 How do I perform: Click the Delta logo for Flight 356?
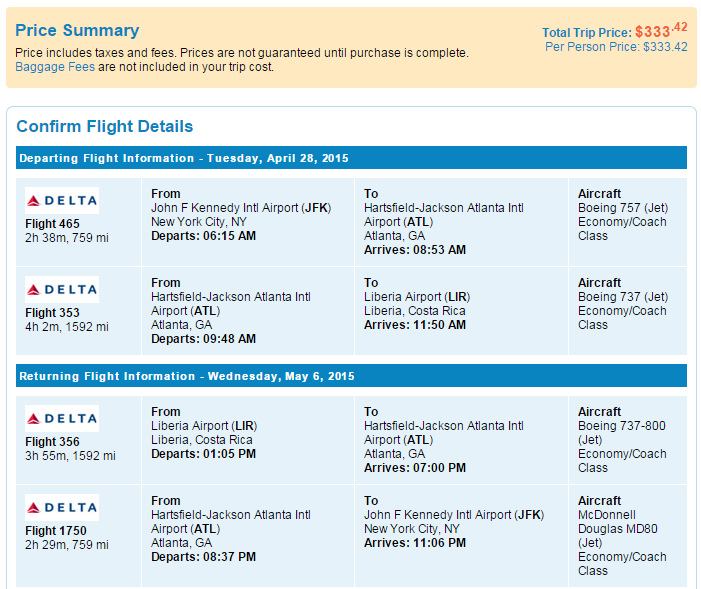click(62, 419)
